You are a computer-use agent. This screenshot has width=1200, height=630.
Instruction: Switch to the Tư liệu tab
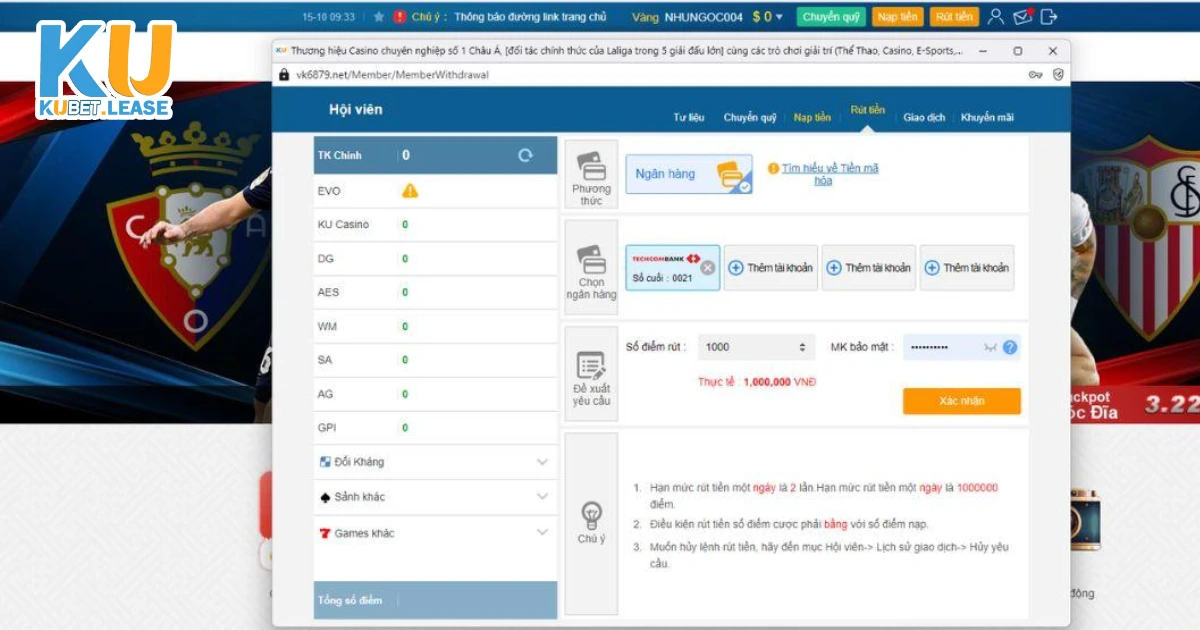point(689,117)
